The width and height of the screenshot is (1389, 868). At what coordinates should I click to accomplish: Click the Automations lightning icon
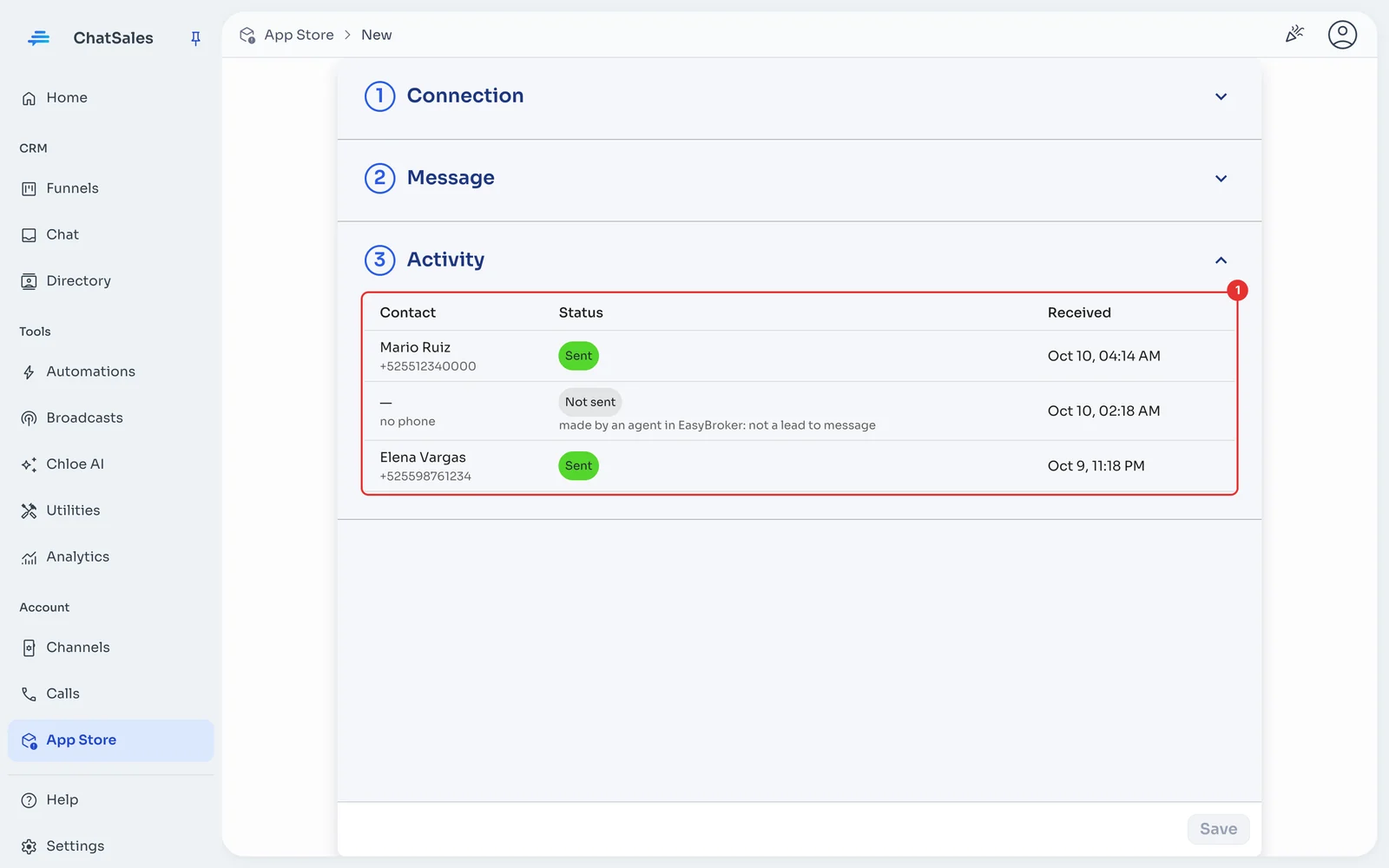[29, 372]
